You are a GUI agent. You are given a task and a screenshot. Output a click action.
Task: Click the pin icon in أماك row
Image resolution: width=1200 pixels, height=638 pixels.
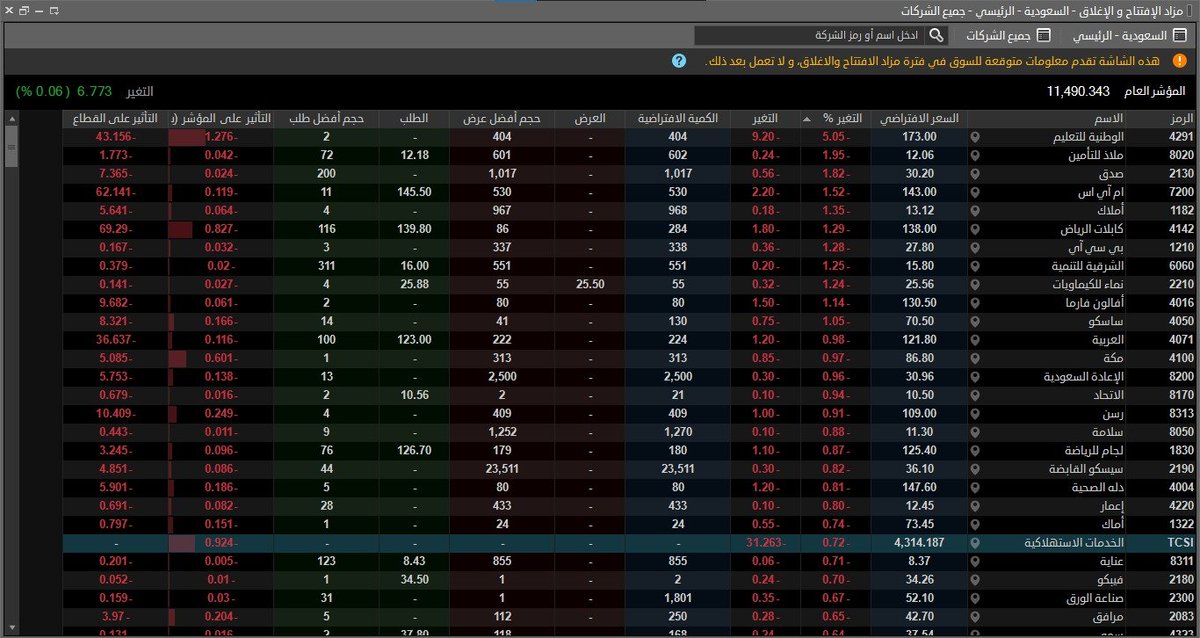click(x=974, y=525)
